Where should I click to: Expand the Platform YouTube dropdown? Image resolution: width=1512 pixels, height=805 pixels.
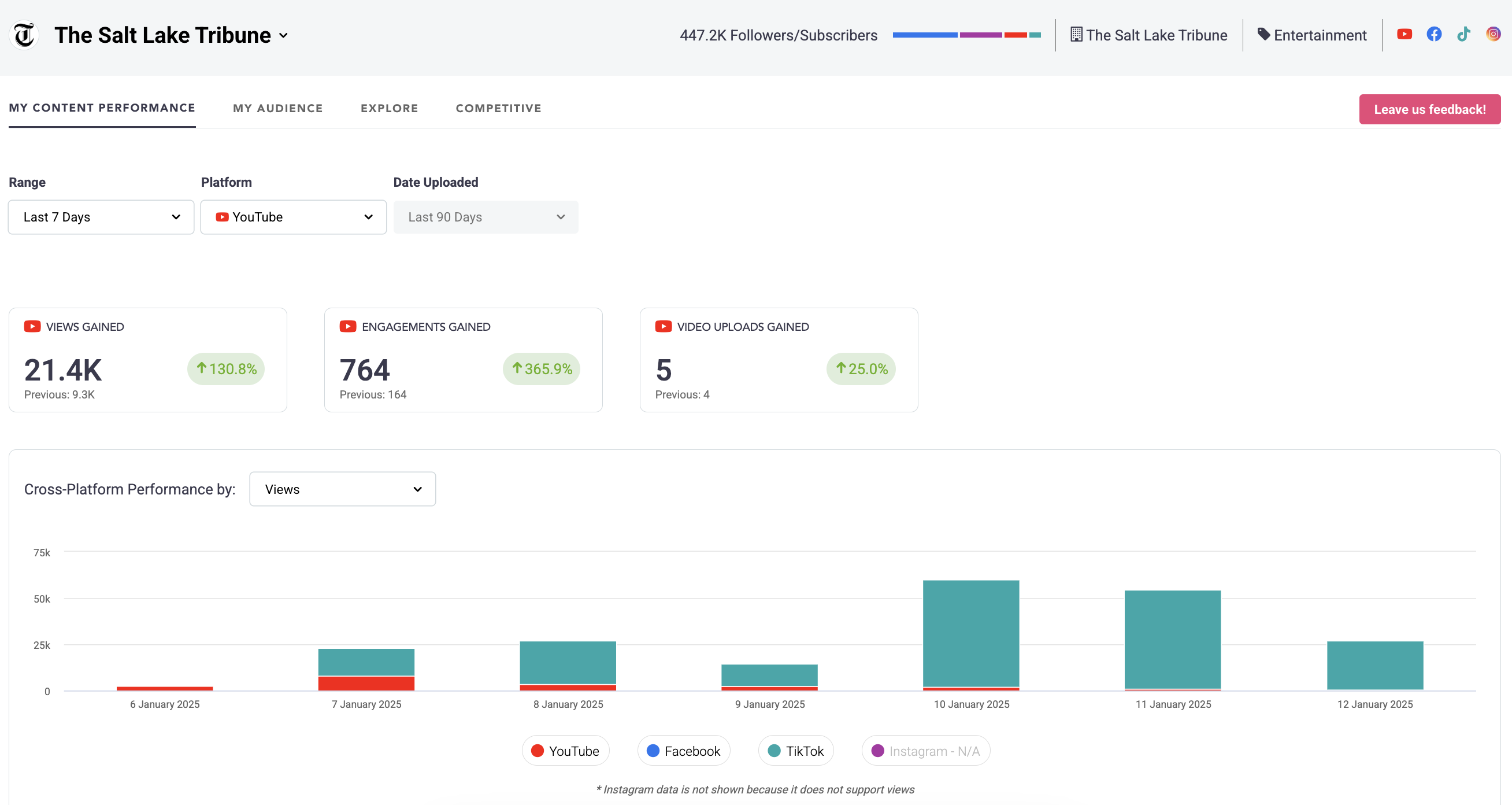point(294,217)
